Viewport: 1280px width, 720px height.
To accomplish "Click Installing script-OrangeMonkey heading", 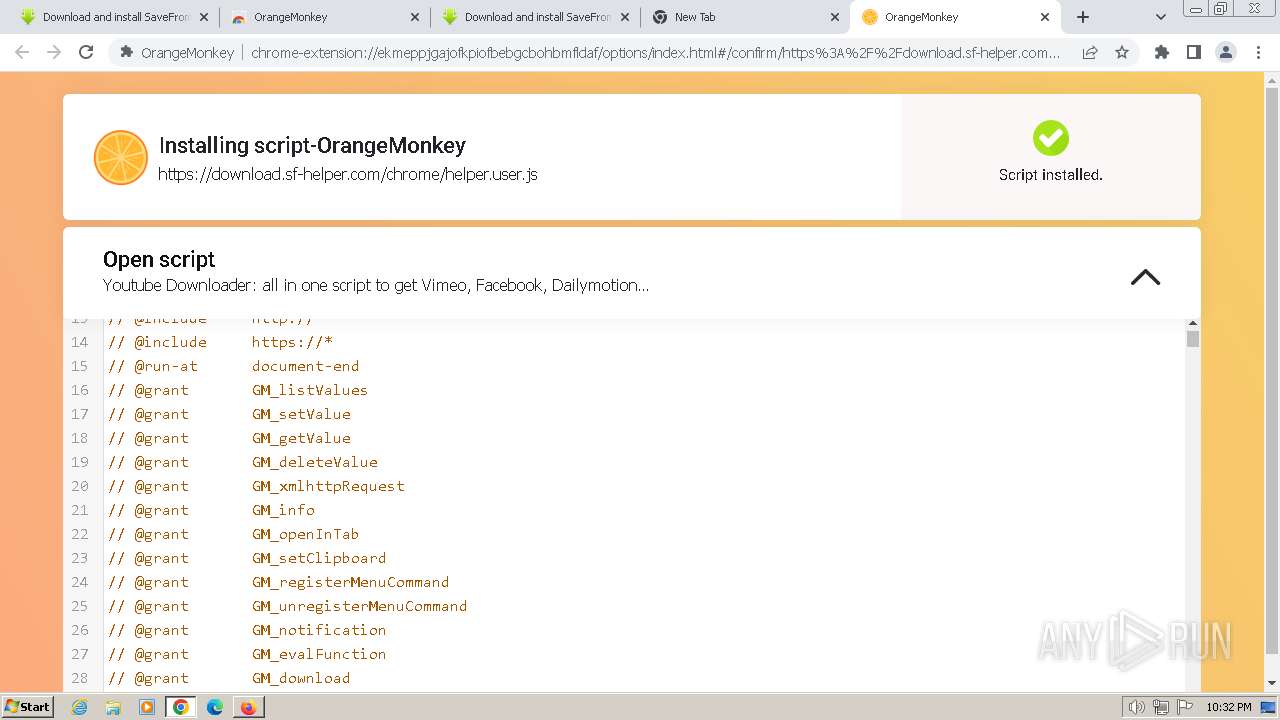I will coord(312,145).
